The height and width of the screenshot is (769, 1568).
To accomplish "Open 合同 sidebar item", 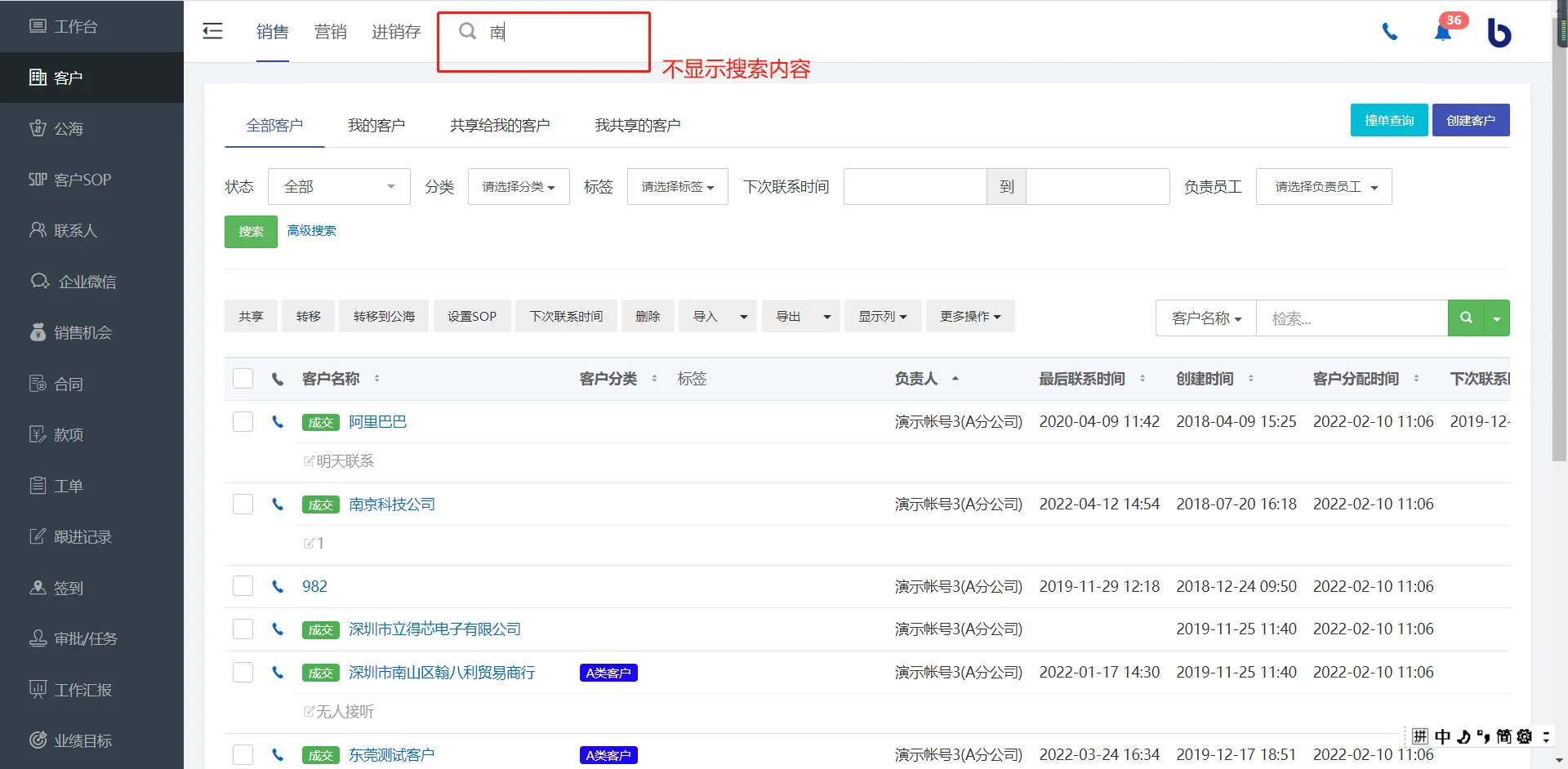I will (x=91, y=384).
